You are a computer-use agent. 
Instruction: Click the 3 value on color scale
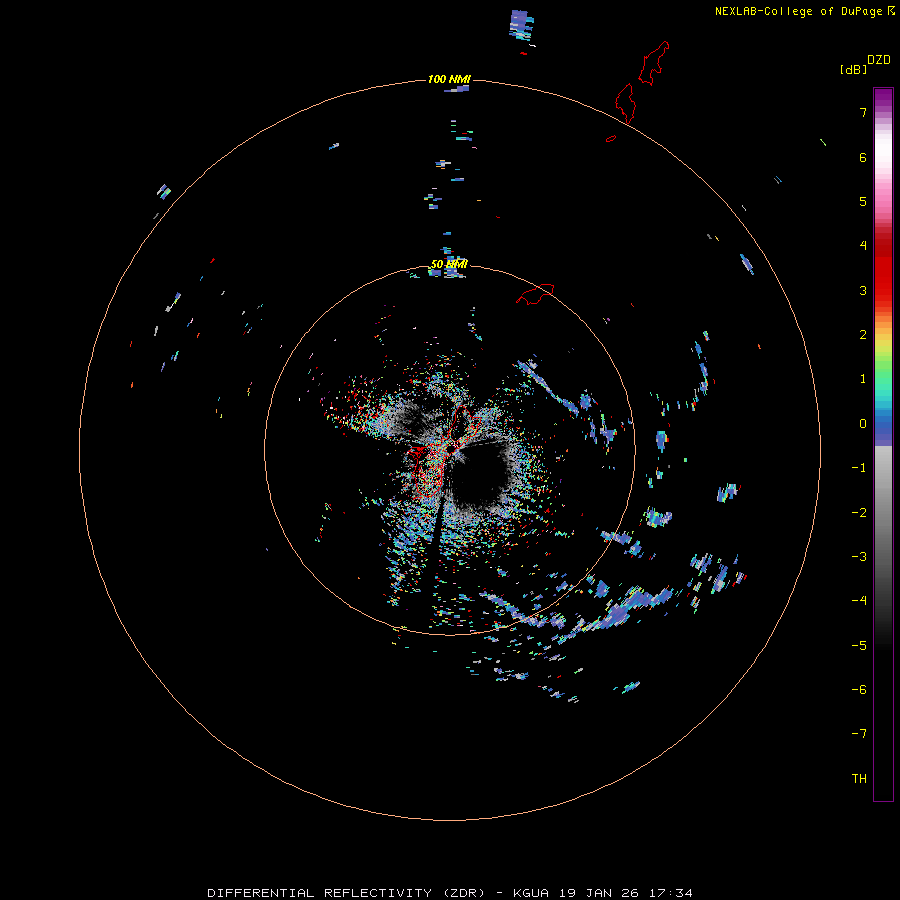(863, 290)
